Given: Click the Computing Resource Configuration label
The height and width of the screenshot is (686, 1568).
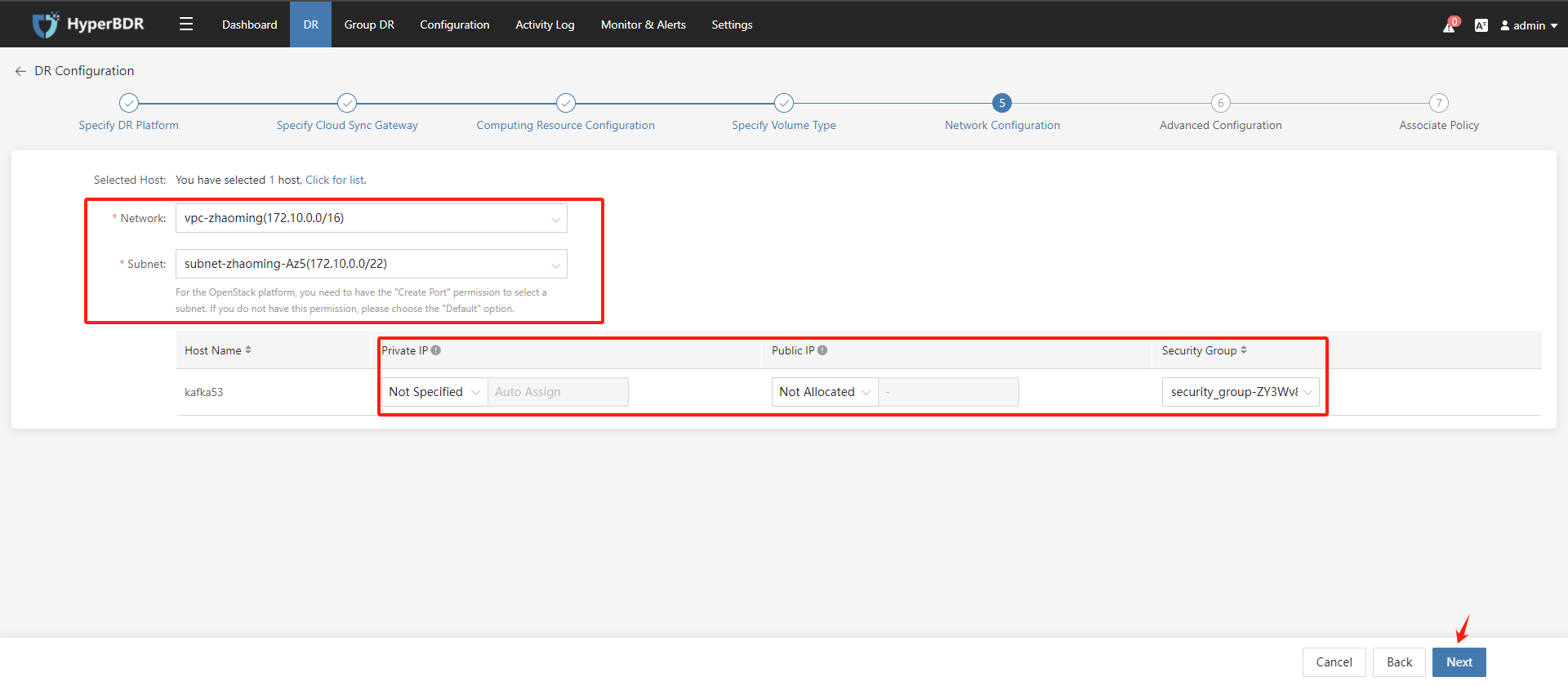Looking at the screenshot, I should tap(566, 125).
